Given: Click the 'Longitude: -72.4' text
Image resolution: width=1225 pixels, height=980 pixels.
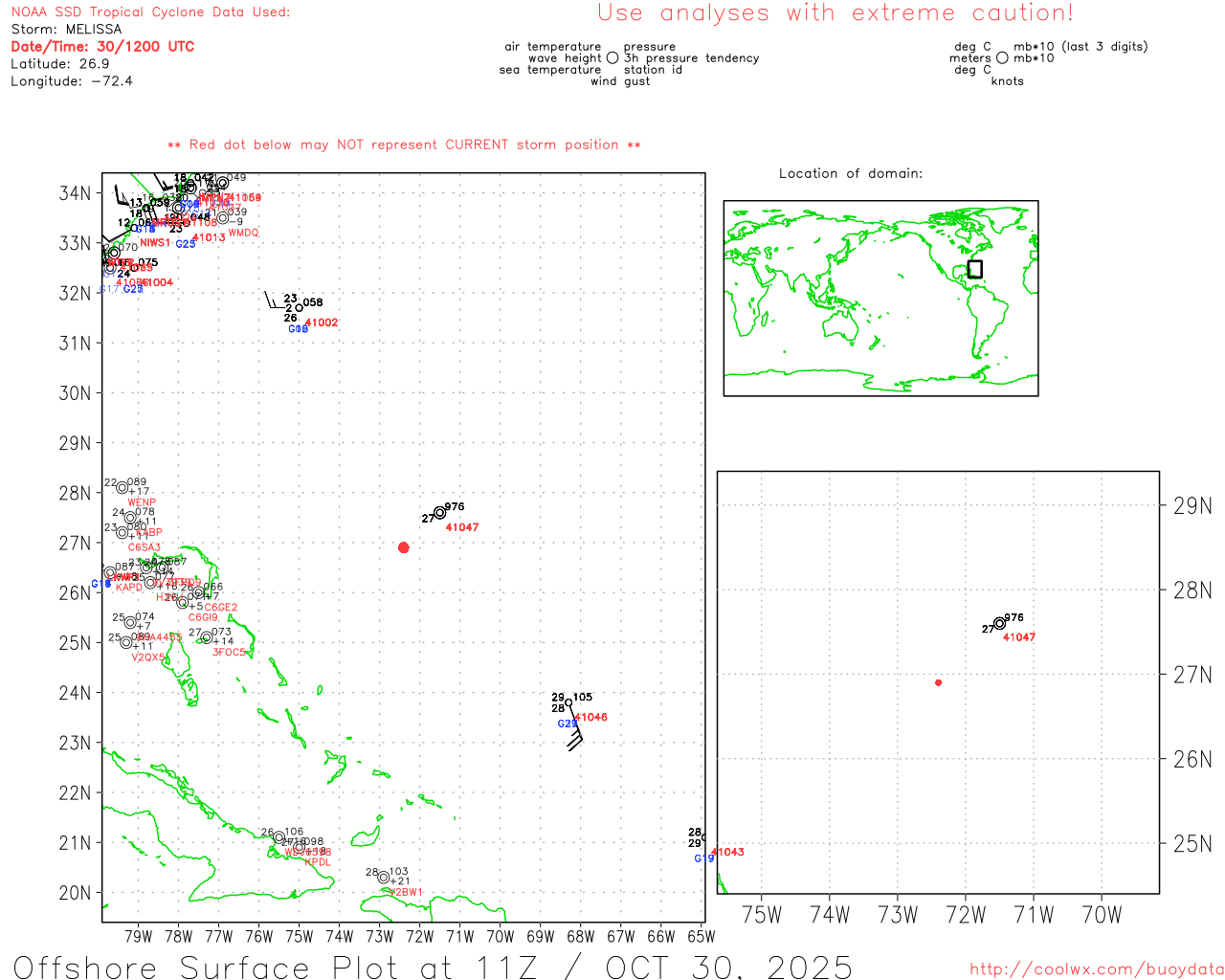Looking at the screenshot, I should tap(72, 81).
